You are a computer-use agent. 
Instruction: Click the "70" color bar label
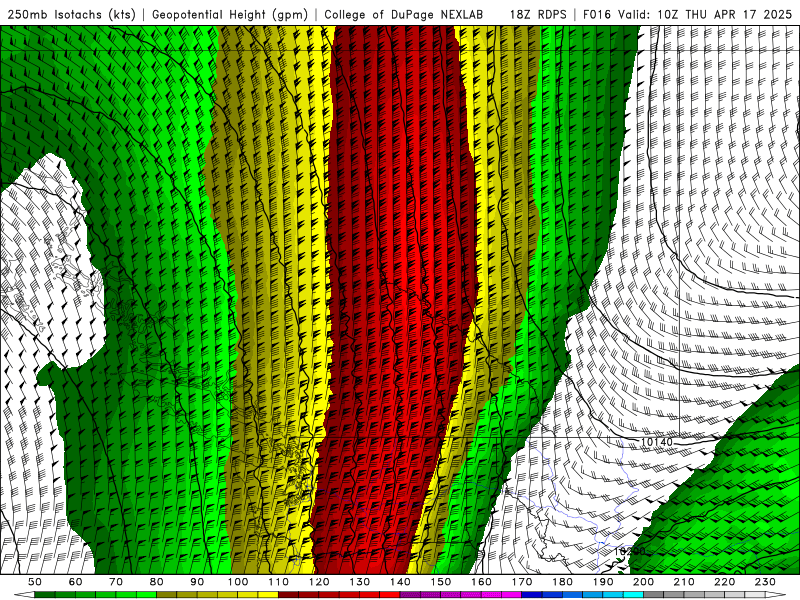[x=116, y=582]
